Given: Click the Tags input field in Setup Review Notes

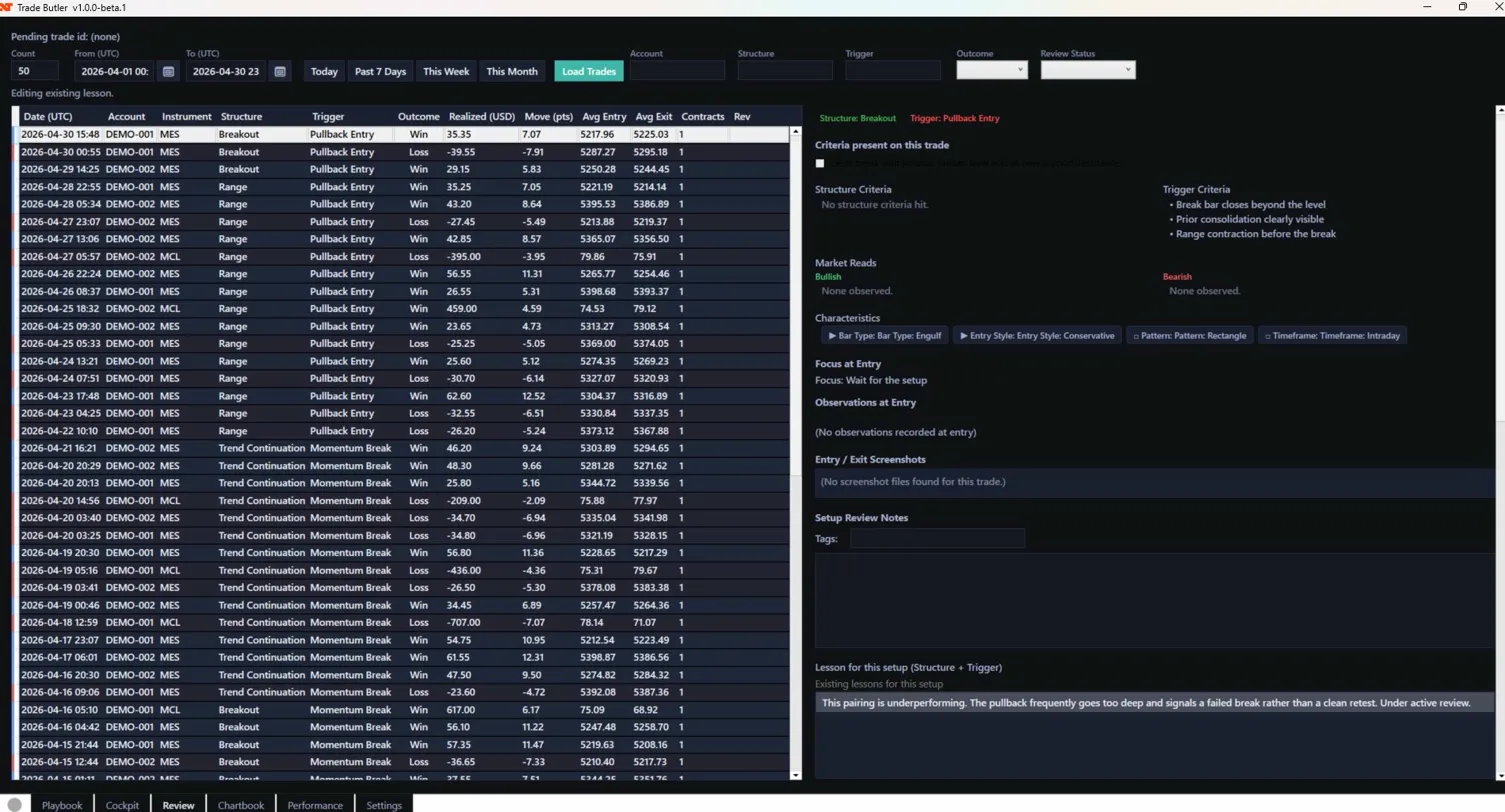Looking at the screenshot, I should pos(937,538).
